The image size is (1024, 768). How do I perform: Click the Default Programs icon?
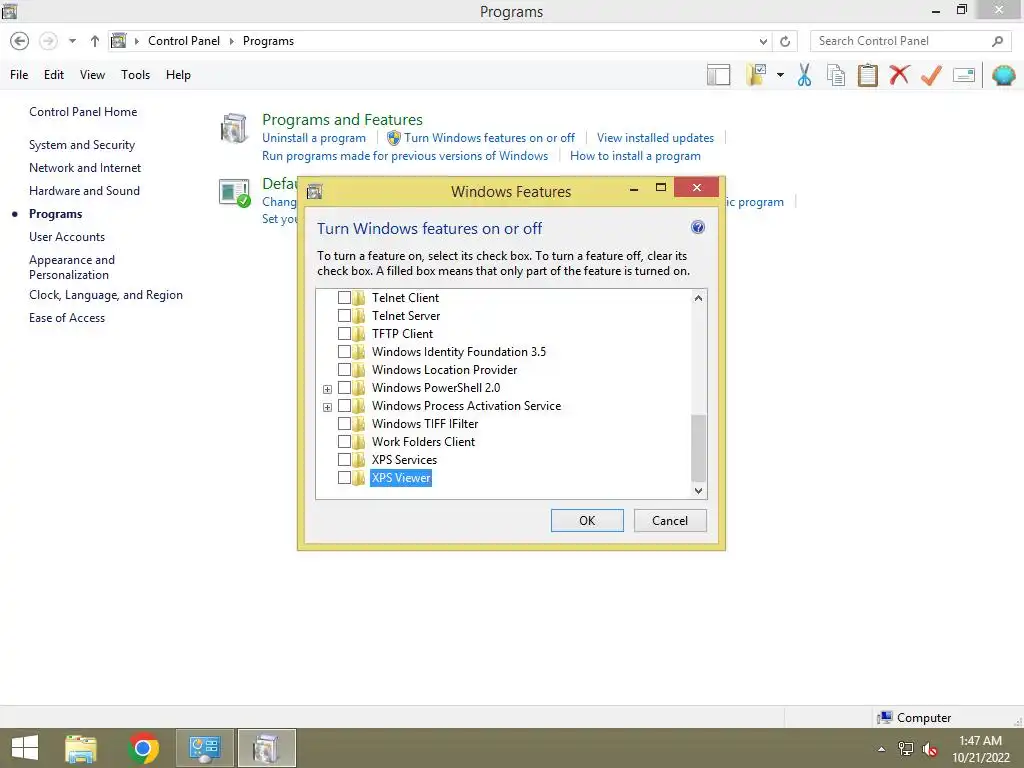click(234, 193)
